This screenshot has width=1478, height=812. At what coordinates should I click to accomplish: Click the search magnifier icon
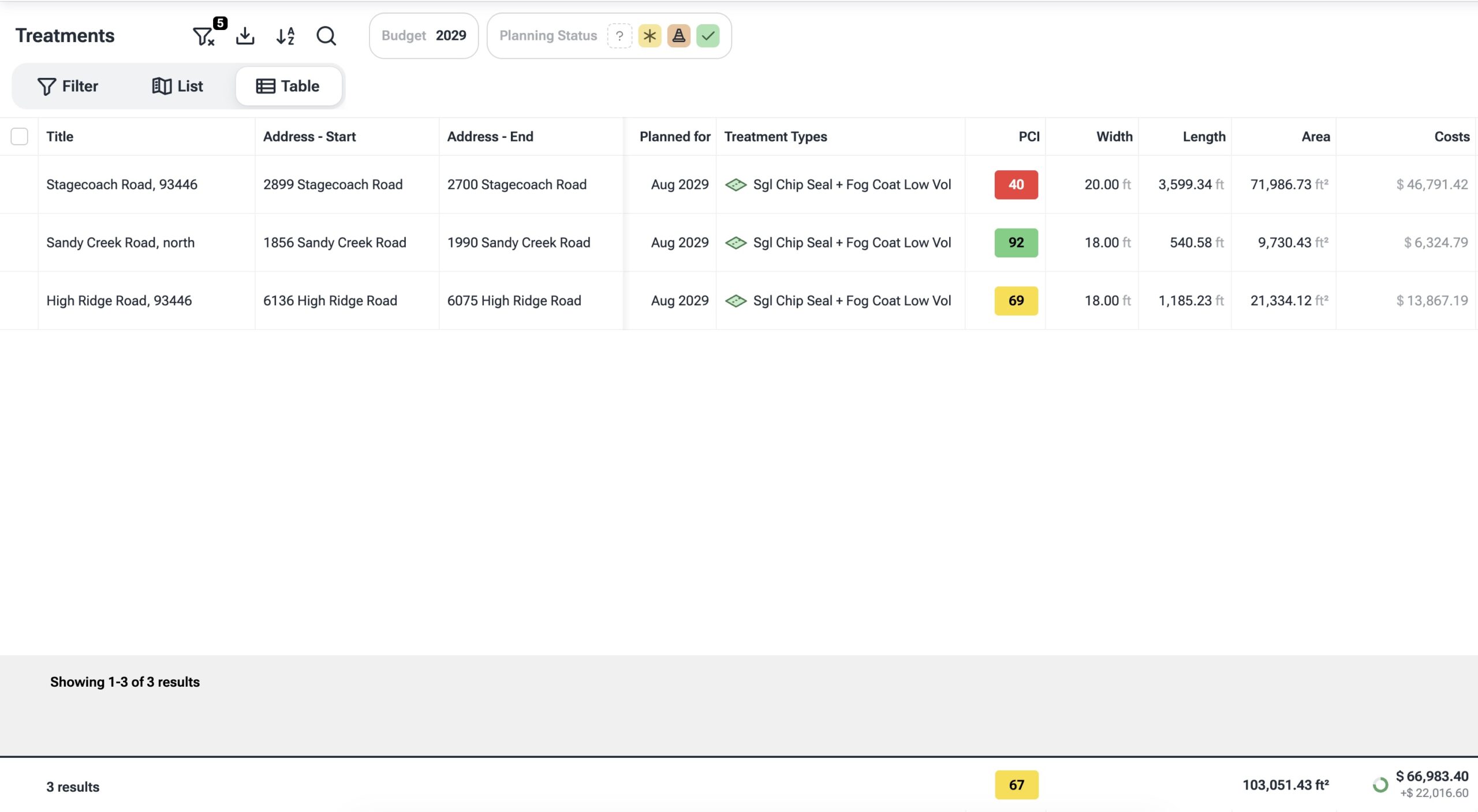pyautogui.click(x=326, y=36)
